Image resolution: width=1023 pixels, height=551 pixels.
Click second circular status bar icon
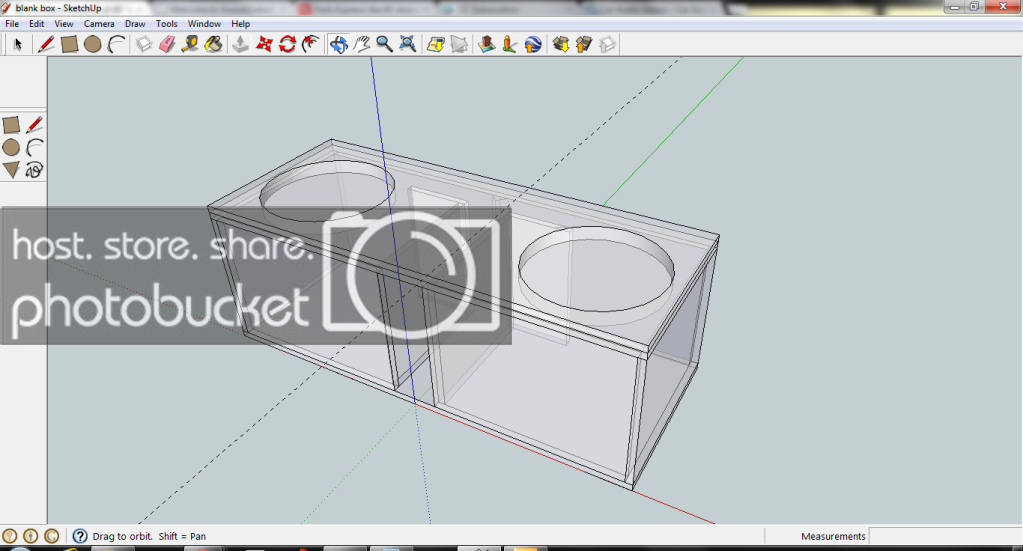point(31,536)
